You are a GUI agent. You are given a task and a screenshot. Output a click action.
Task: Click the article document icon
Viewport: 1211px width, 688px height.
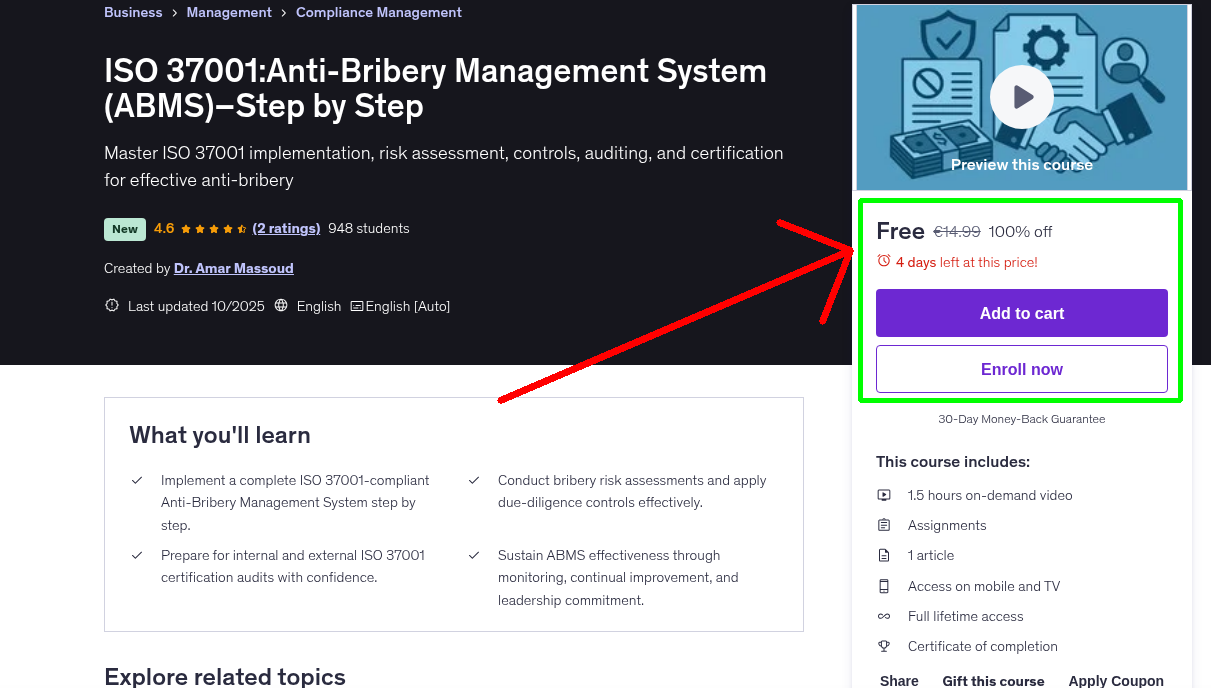(x=884, y=555)
